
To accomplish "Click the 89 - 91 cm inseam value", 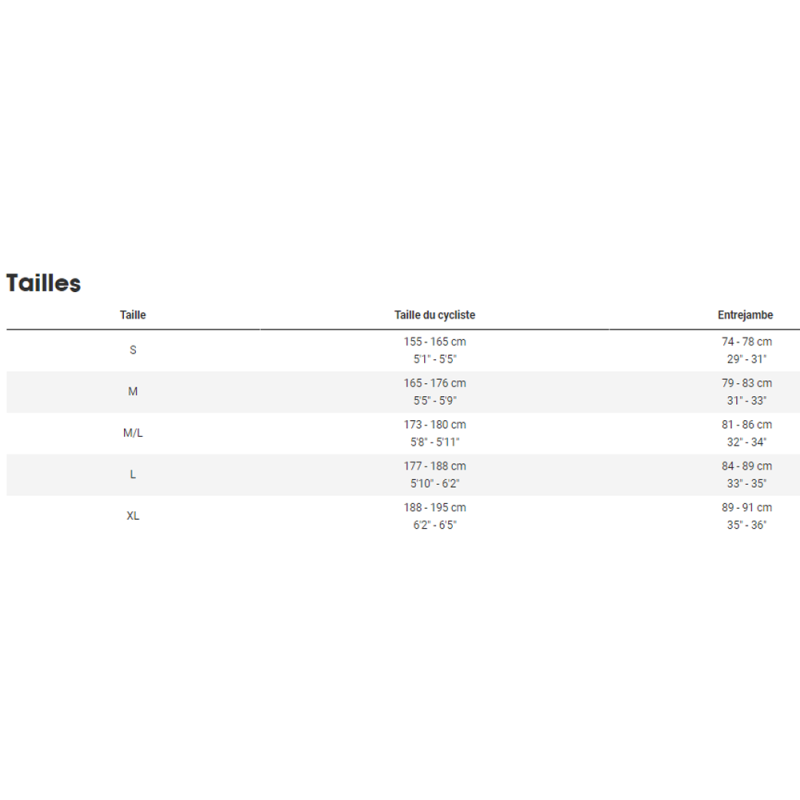I will pyautogui.click(x=746, y=507).
